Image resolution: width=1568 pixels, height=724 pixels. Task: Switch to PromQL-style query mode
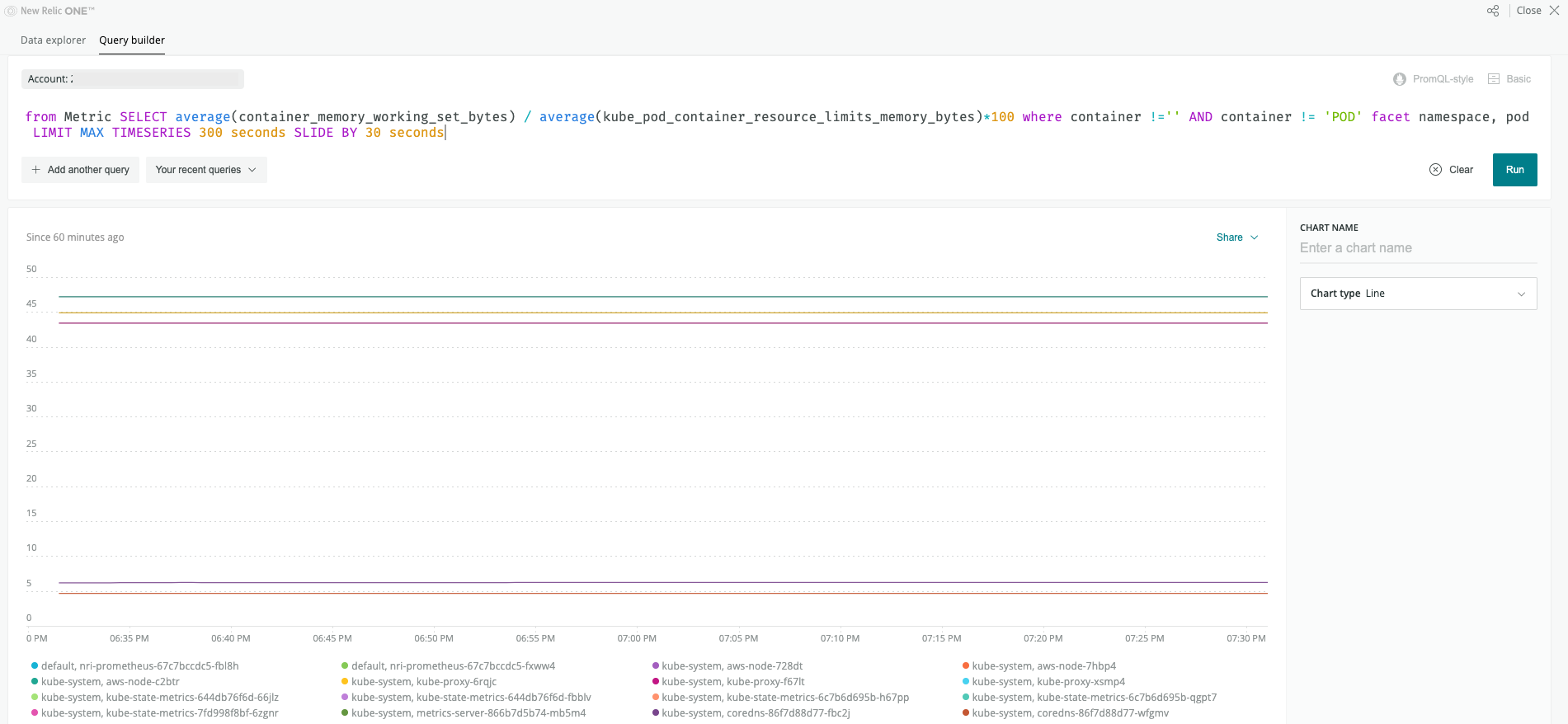tap(1434, 79)
